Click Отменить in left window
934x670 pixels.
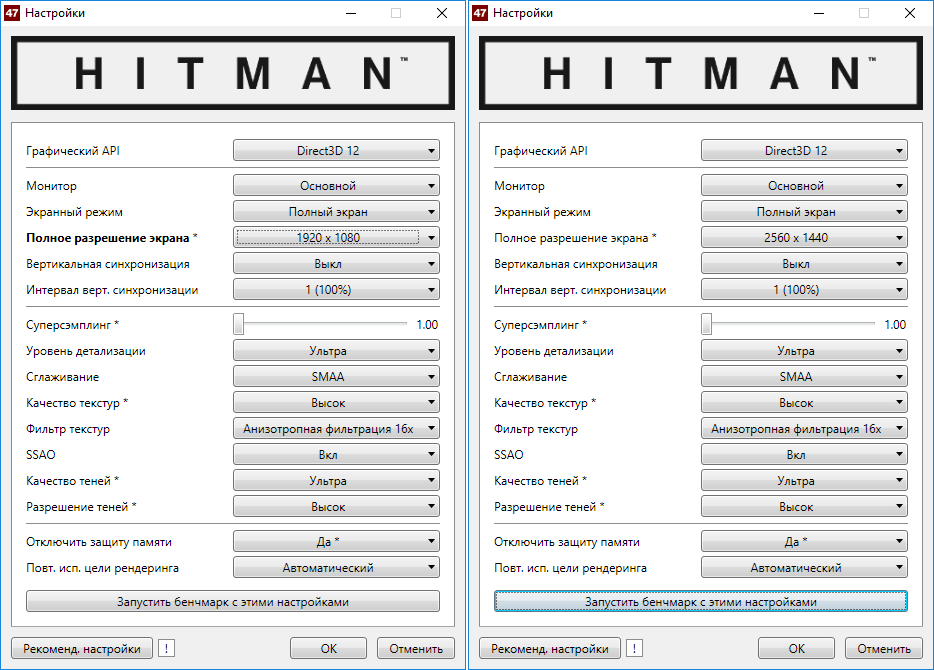tap(416, 649)
